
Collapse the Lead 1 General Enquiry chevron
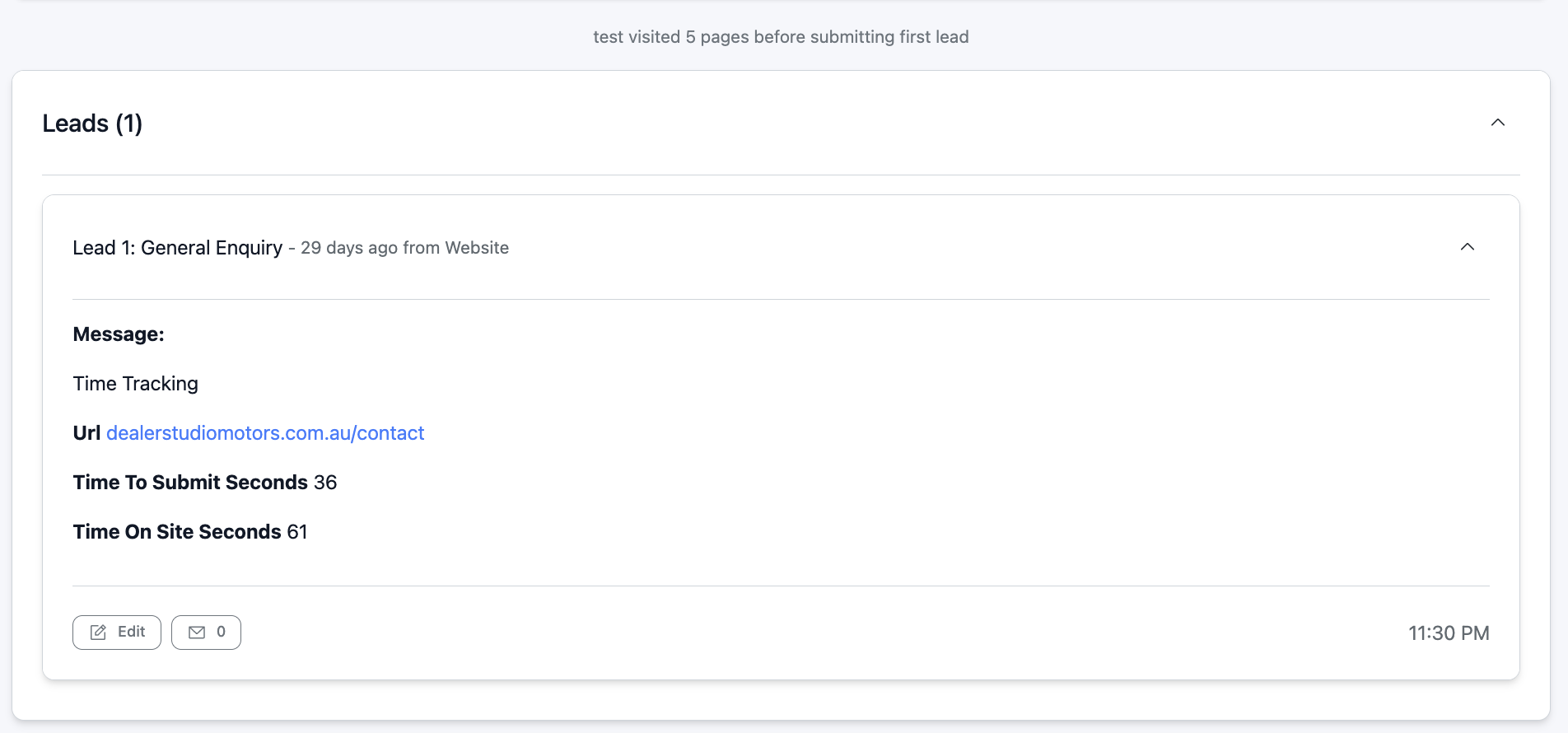(x=1467, y=247)
